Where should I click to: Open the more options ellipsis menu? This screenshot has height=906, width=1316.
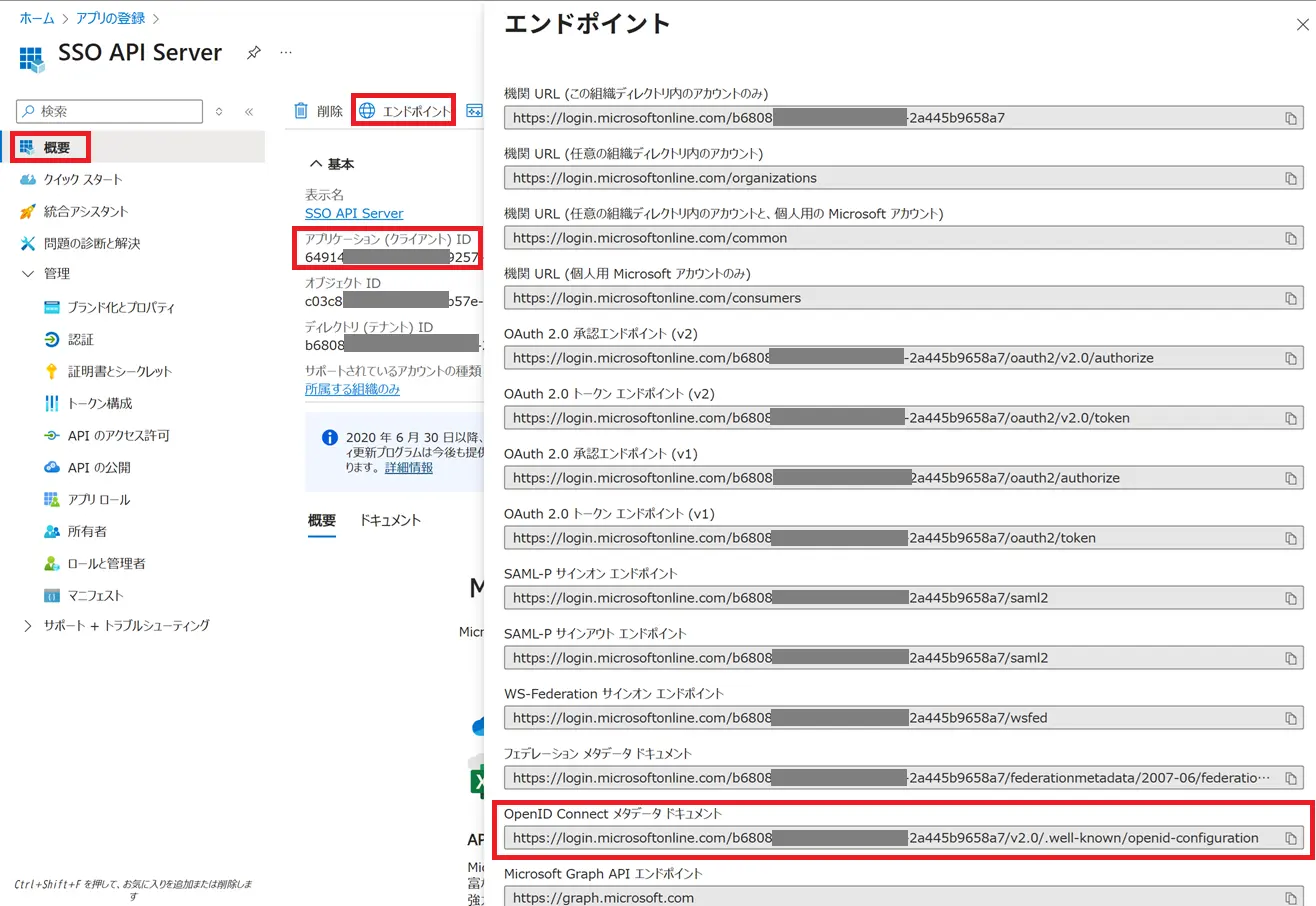pos(286,52)
